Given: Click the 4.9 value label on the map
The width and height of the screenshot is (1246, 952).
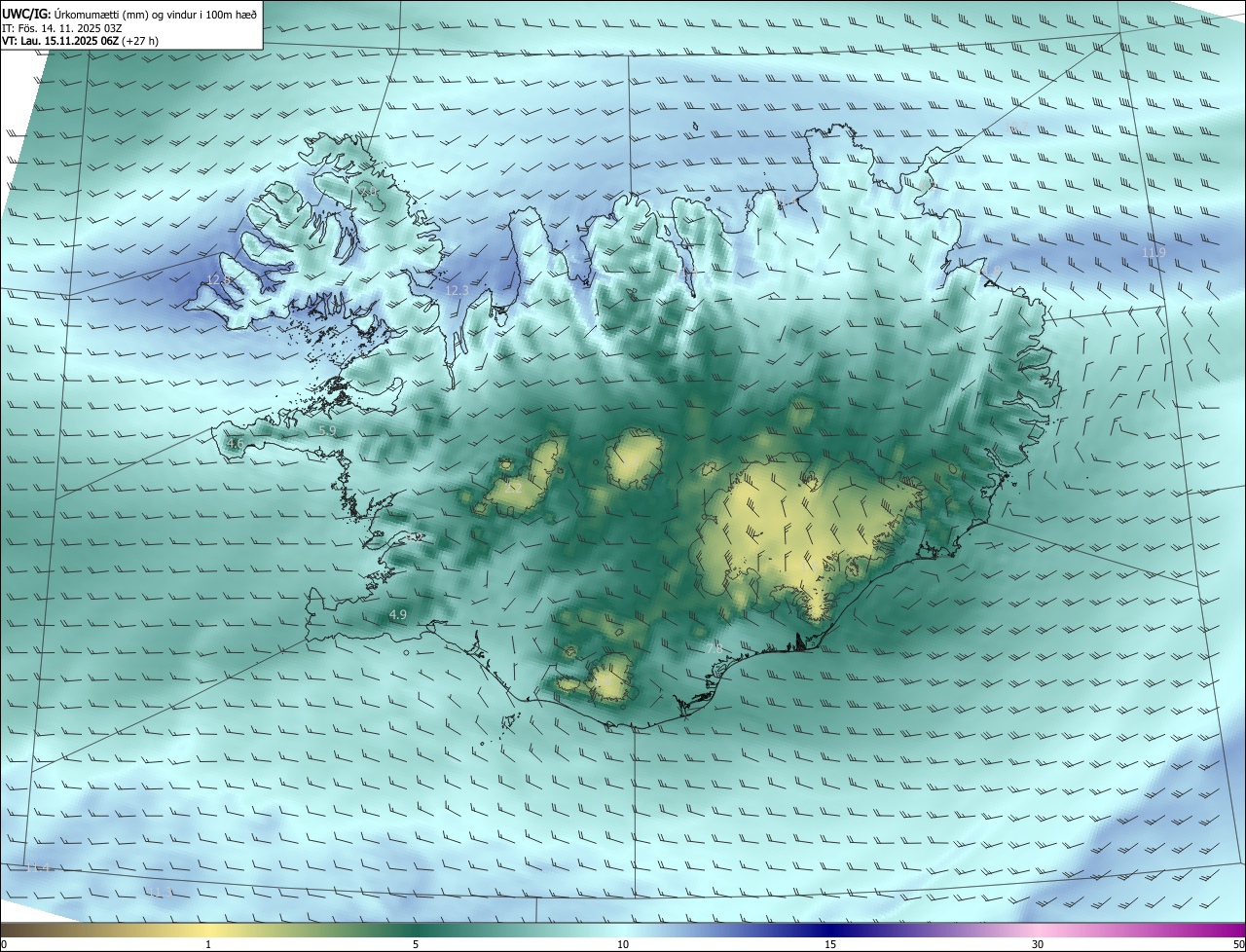Looking at the screenshot, I should (397, 614).
